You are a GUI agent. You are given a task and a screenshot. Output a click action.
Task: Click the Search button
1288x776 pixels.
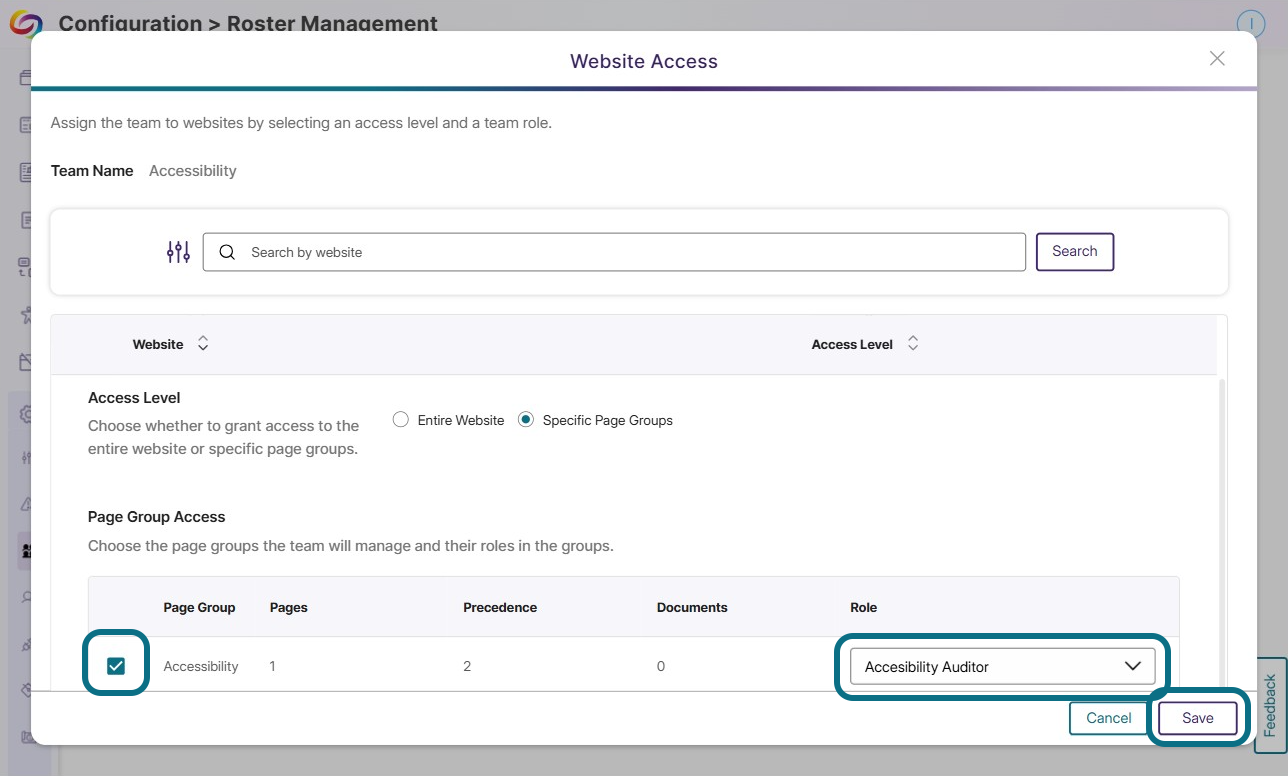click(1075, 252)
